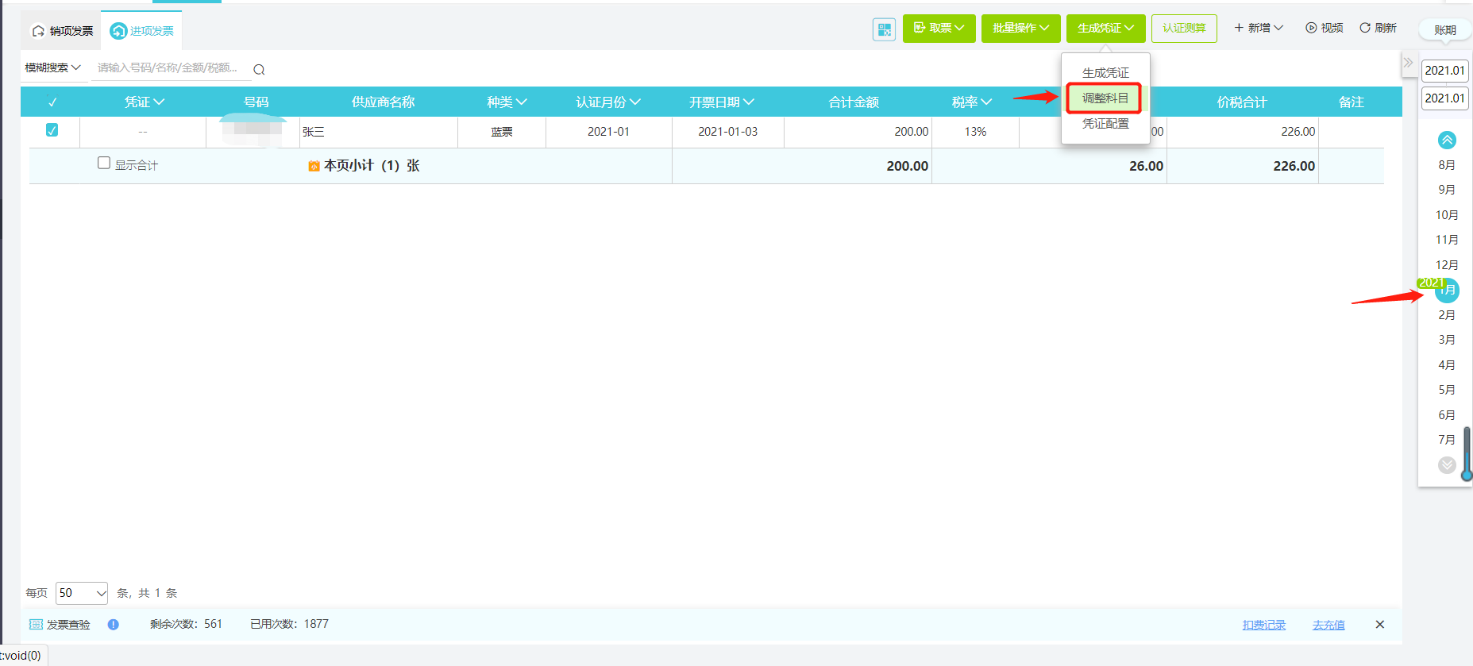The height and width of the screenshot is (666, 1473).
Task: Select 5月 in the period list
Action: (1447, 390)
